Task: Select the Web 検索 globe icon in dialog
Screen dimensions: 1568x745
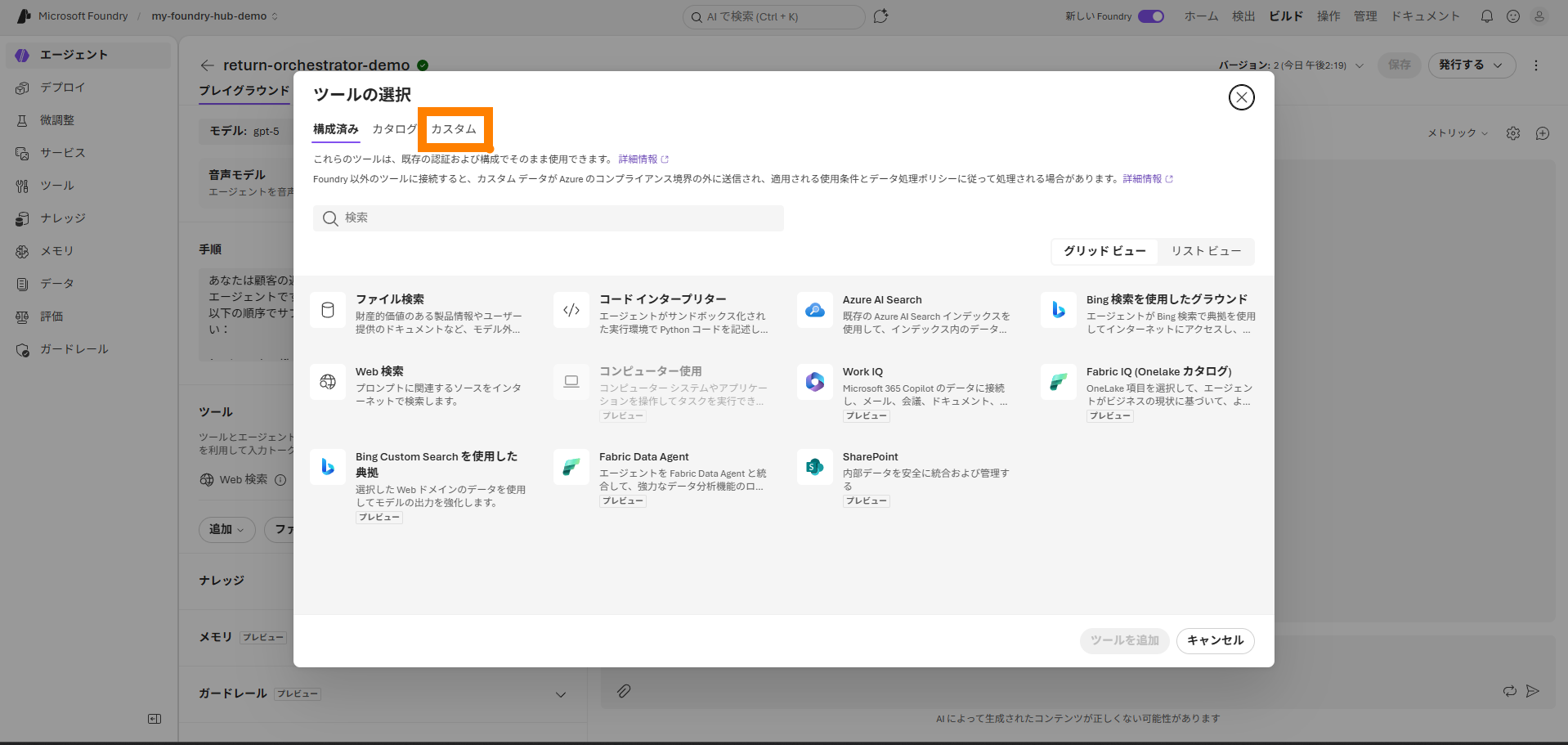Action: coord(328,382)
